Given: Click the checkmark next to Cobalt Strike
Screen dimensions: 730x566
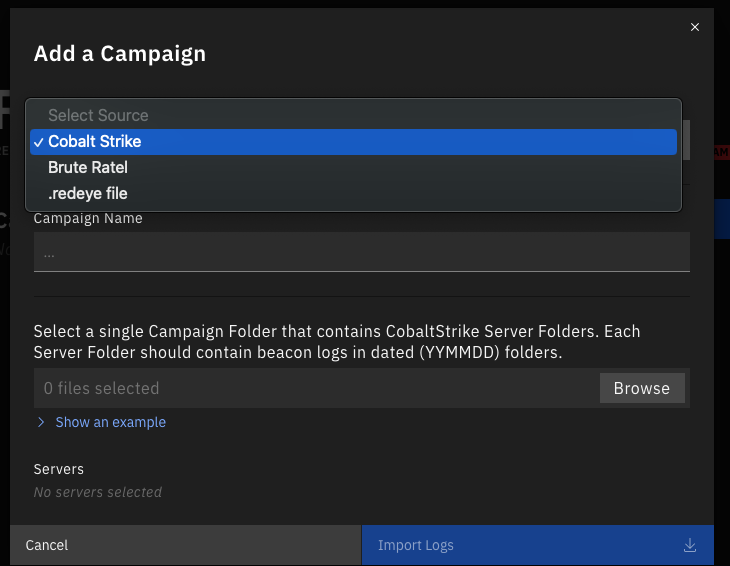Looking at the screenshot, I should coord(39,142).
